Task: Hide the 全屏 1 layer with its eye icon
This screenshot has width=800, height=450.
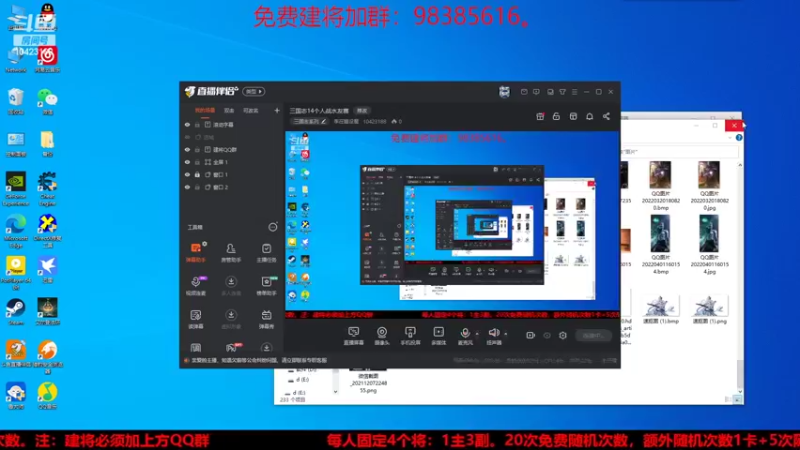Action: click(187, 162)
